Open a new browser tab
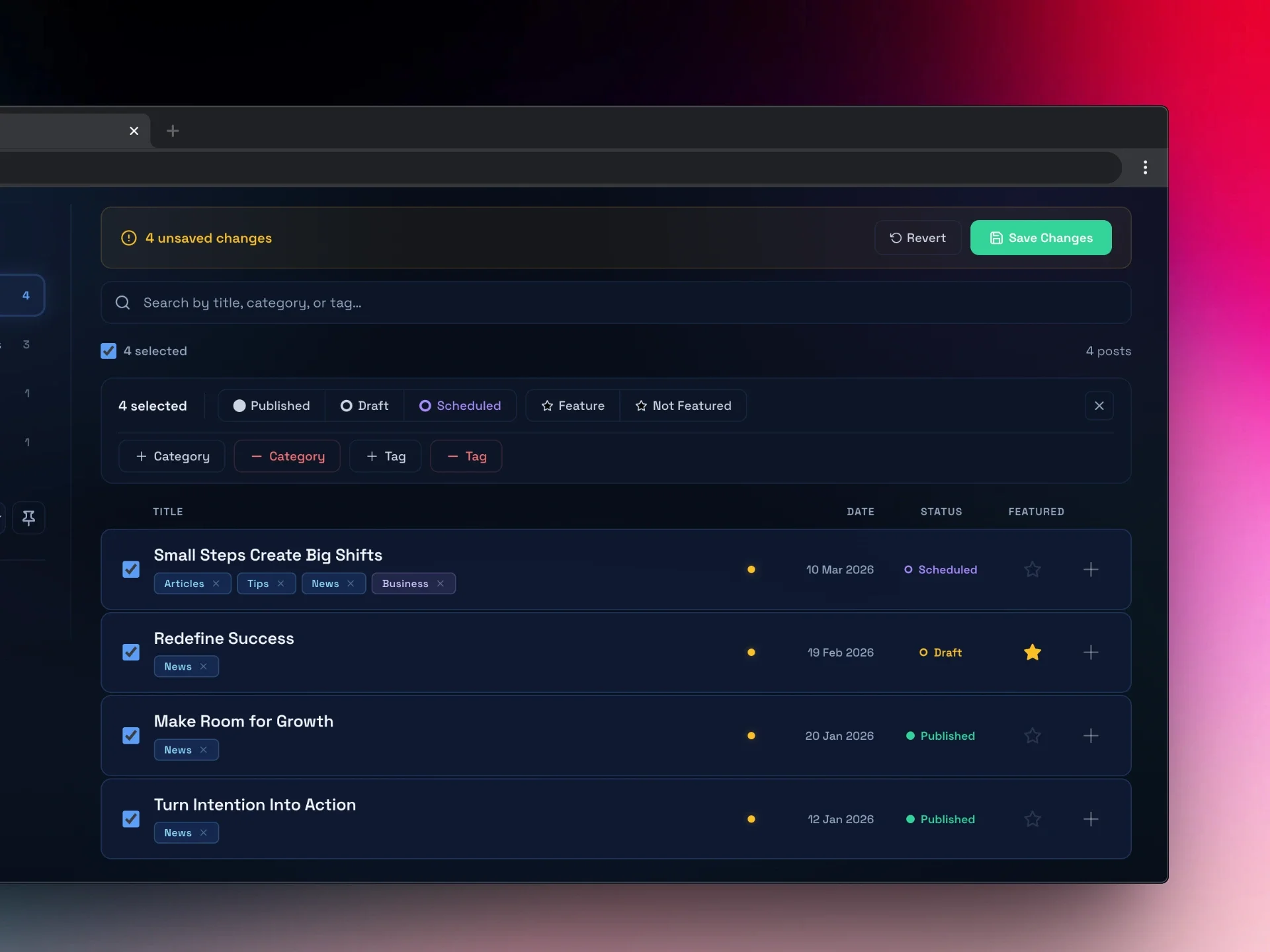The width and height of the screenshot is (1270, 952). tap(173, 131)
